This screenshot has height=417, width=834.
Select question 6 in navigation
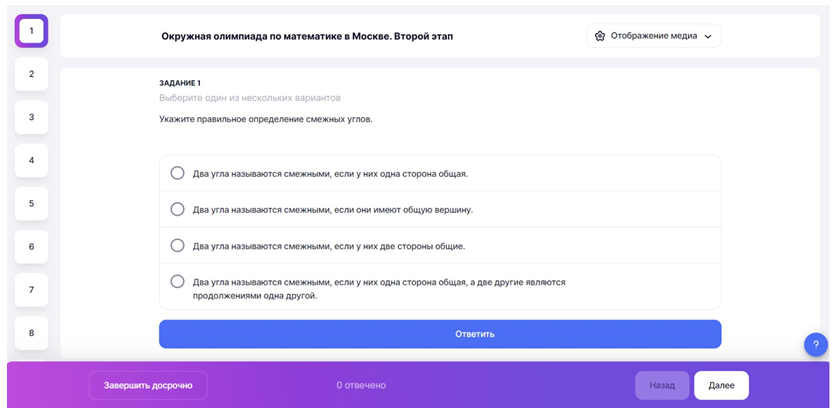(x=31, y=246)
